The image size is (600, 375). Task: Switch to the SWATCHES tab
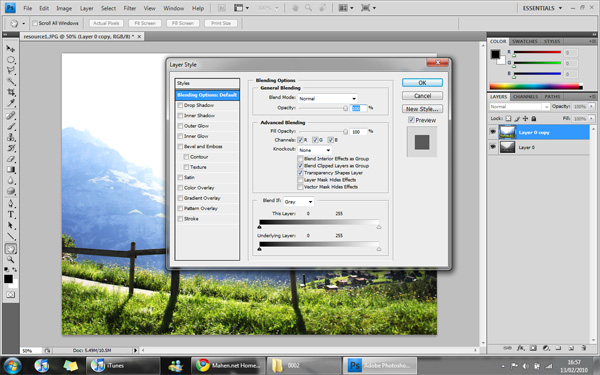click(525, 41)
